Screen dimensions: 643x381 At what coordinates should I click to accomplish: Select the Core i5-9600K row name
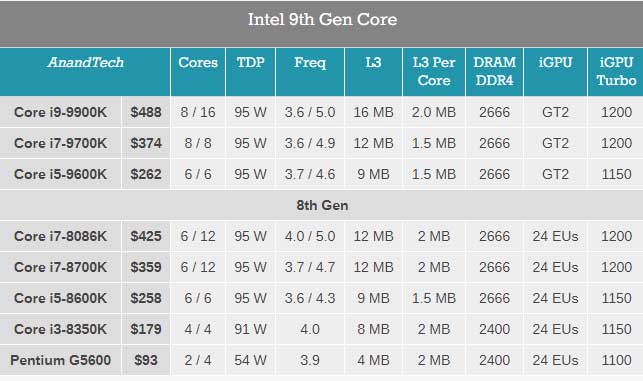pos(60,174)
